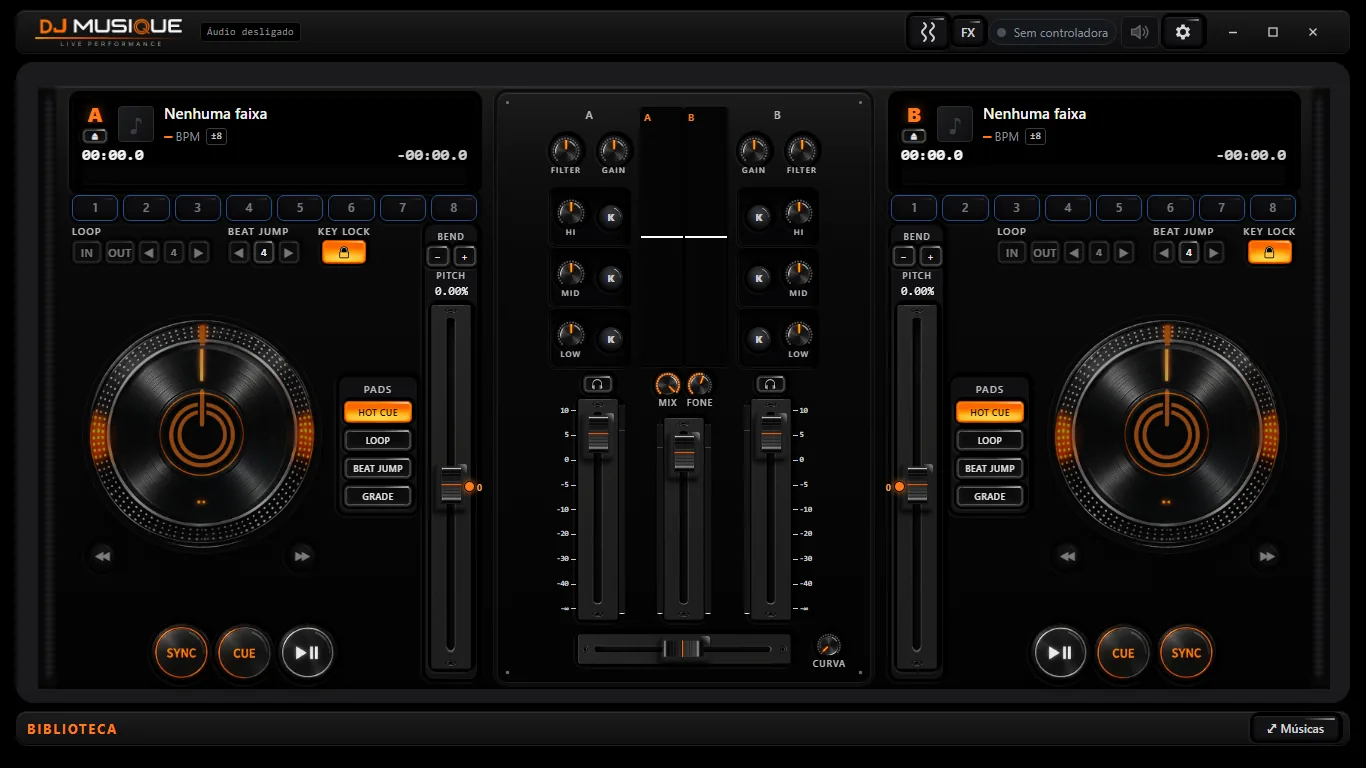Toggle channel B LOW kill button
Viewport: 1366px width, 768px height.
point(759,339)
